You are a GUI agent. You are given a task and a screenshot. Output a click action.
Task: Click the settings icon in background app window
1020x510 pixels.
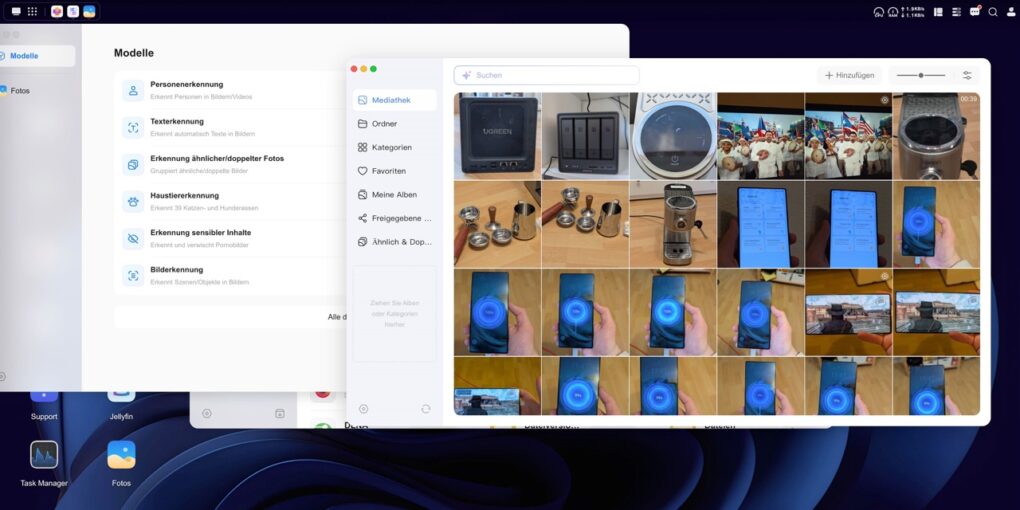pos(207,413)
